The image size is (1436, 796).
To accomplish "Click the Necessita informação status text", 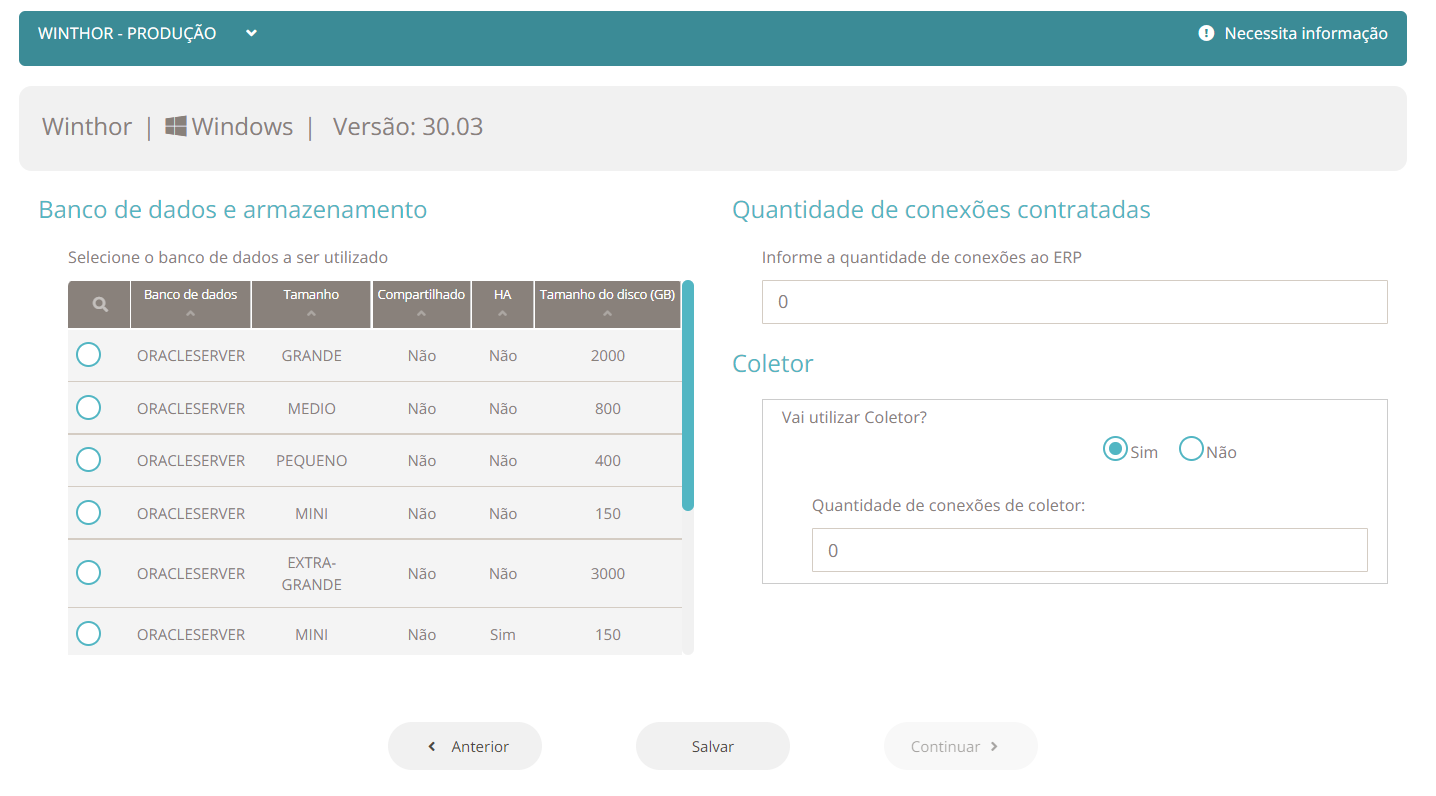I will [x=1306, y=33].
